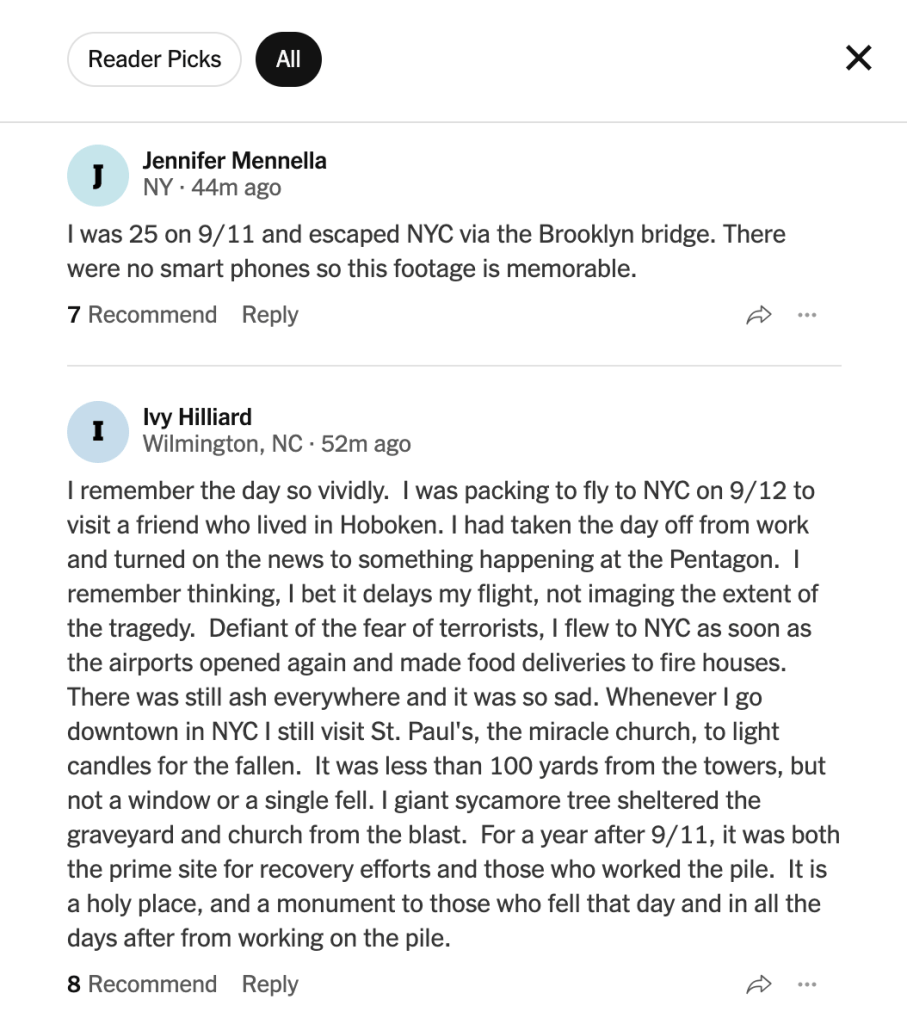
Task: Select the All comments tab
Action: click(x=288, y=59)
